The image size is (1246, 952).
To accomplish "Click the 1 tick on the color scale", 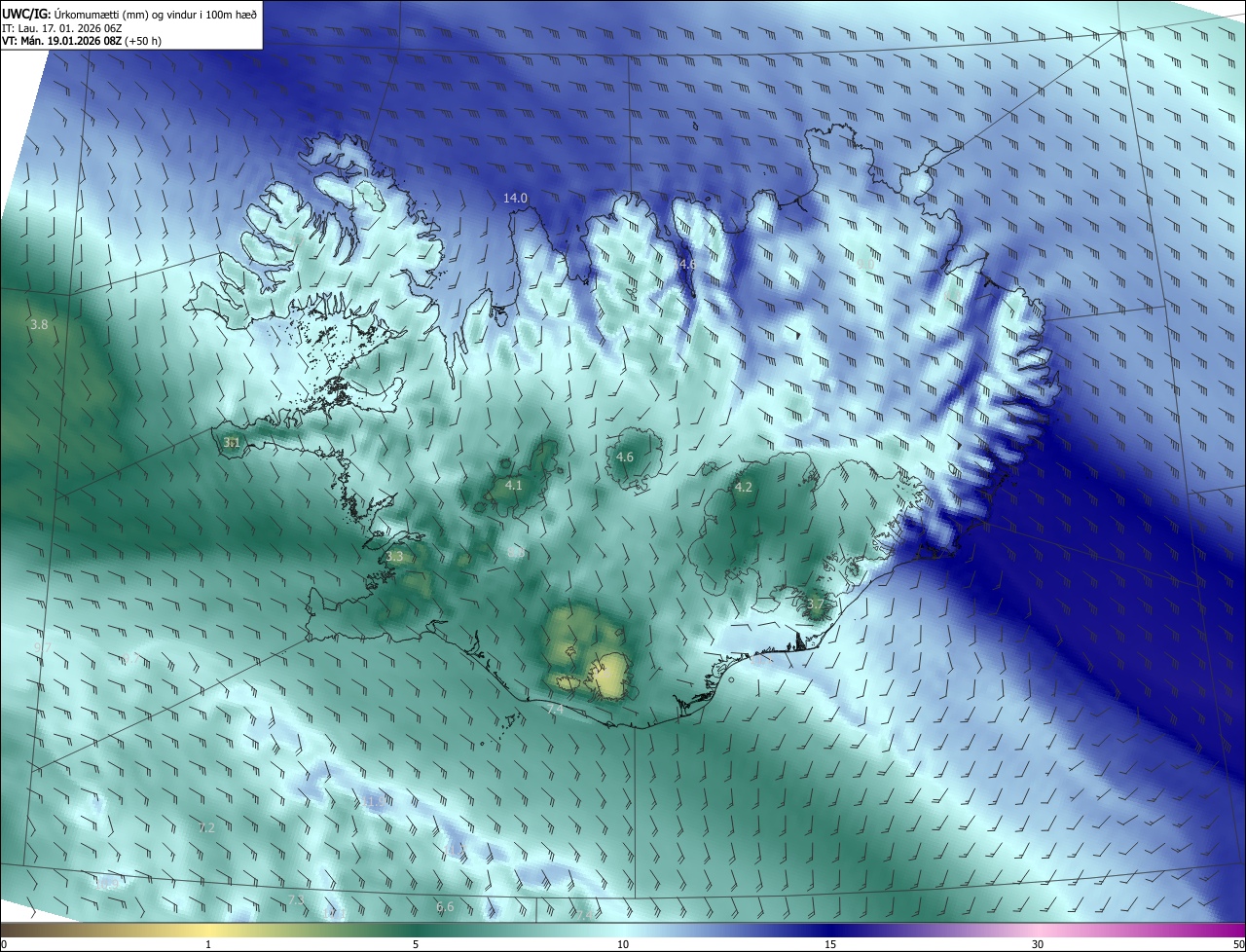I will pos(208,944).
